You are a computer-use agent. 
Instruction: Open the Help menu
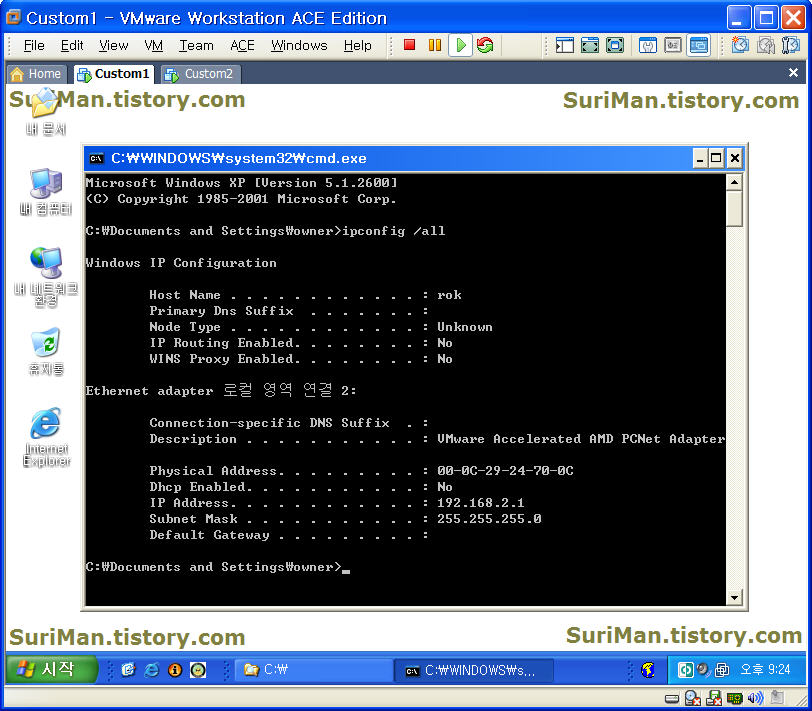click(x=357, y=46)
